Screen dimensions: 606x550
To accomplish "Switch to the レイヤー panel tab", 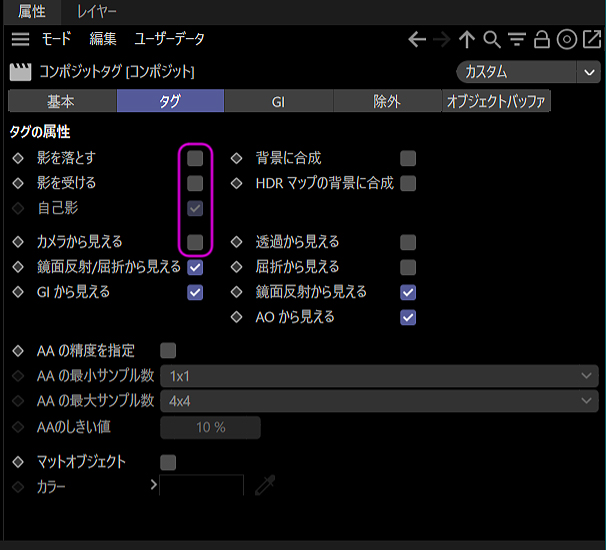I will point(97,12).
